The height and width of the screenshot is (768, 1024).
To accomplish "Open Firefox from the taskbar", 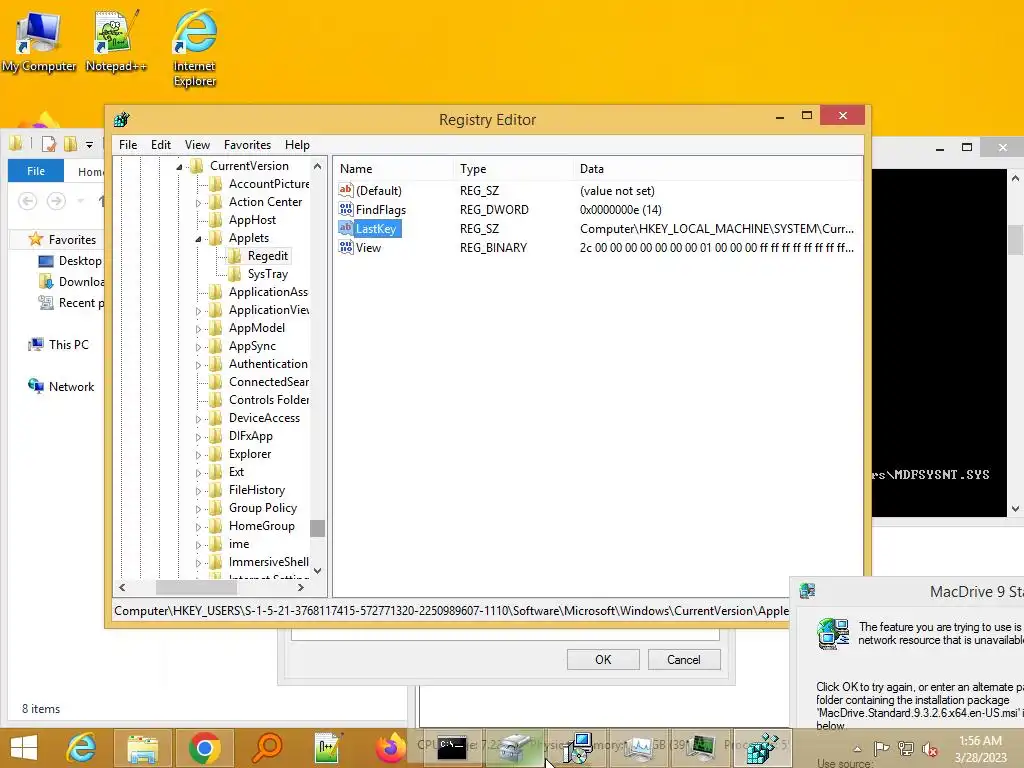I will coord(390,748).
